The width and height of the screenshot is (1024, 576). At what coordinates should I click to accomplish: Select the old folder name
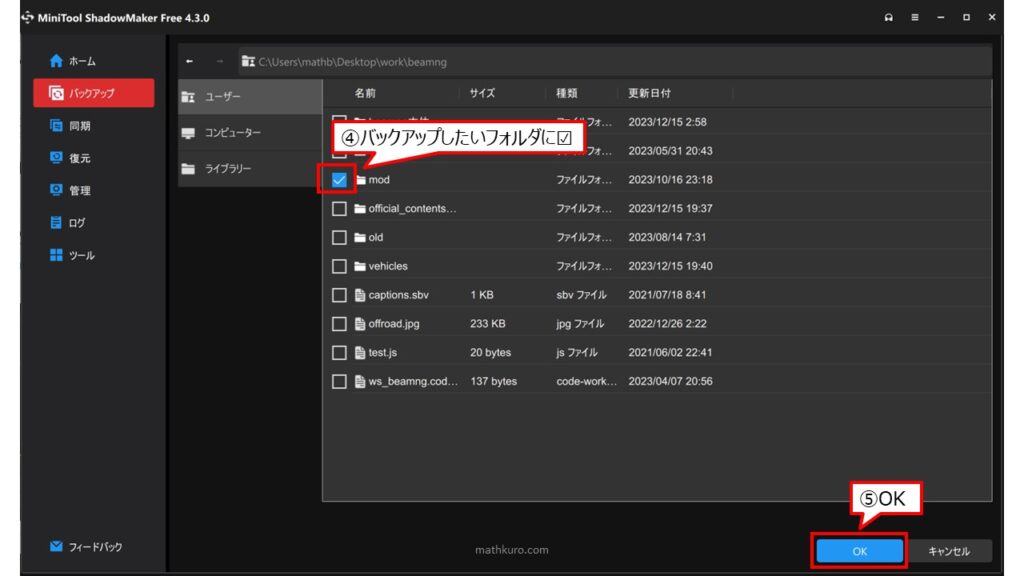pos(376,237)
